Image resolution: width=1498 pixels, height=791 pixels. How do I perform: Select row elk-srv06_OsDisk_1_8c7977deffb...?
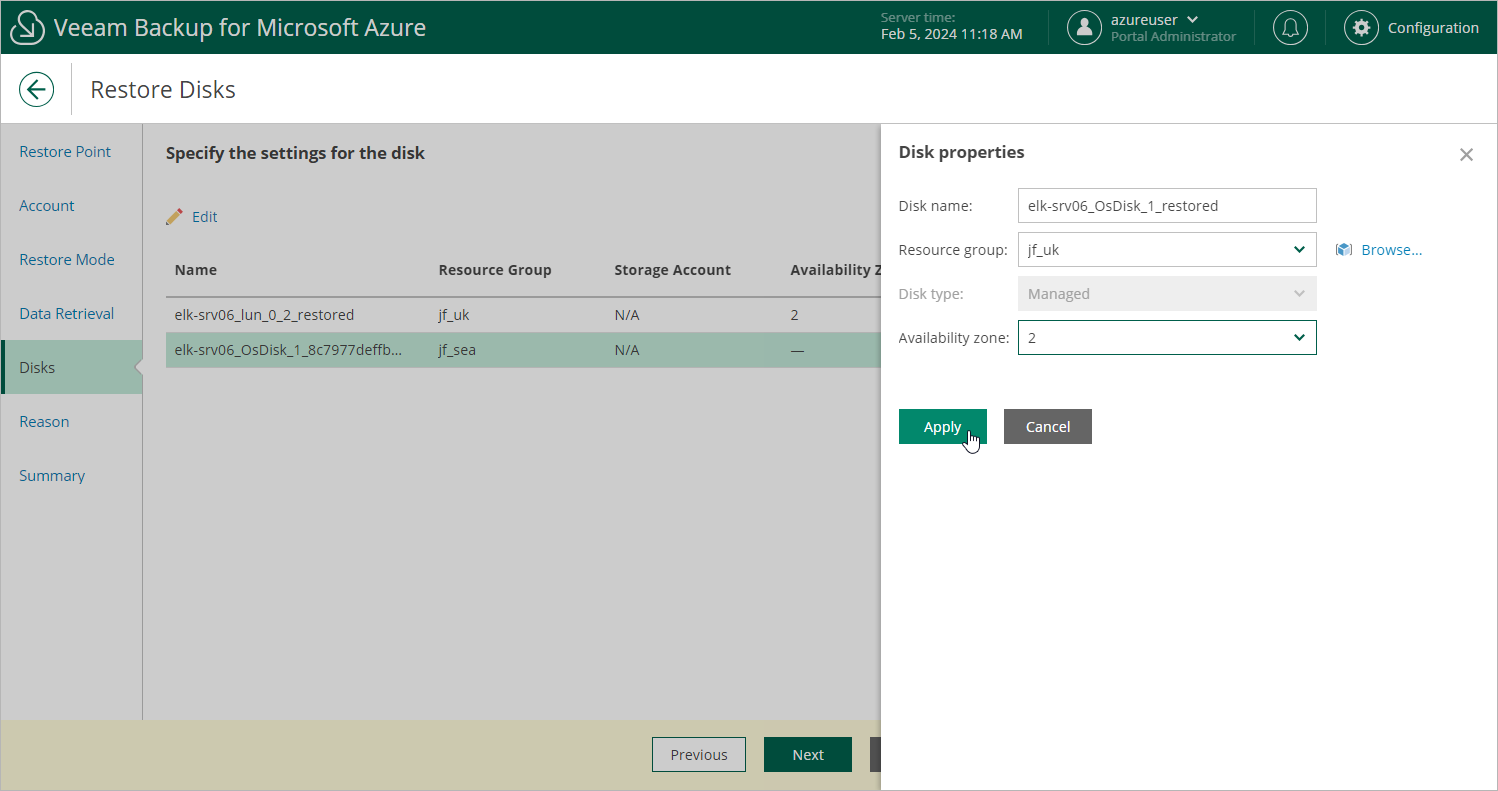(x=523, y=350)
